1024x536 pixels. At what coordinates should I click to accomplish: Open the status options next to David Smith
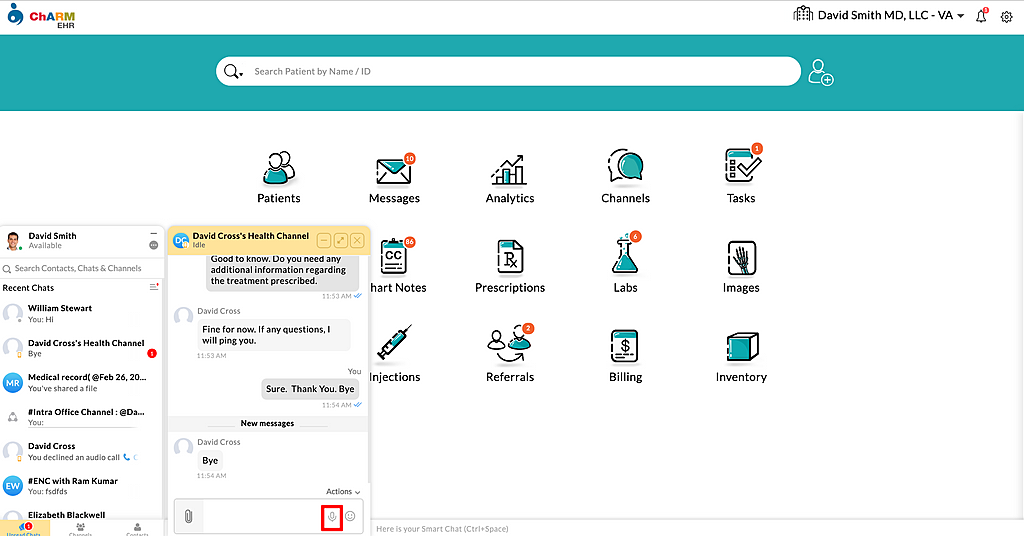click(x=153, y=245)
